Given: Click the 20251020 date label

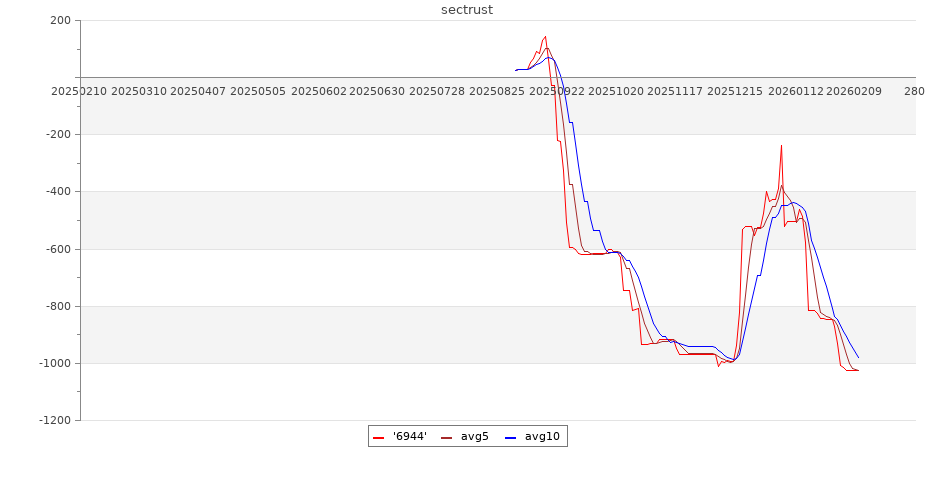Looking at the screenshot, I should 616,91.
